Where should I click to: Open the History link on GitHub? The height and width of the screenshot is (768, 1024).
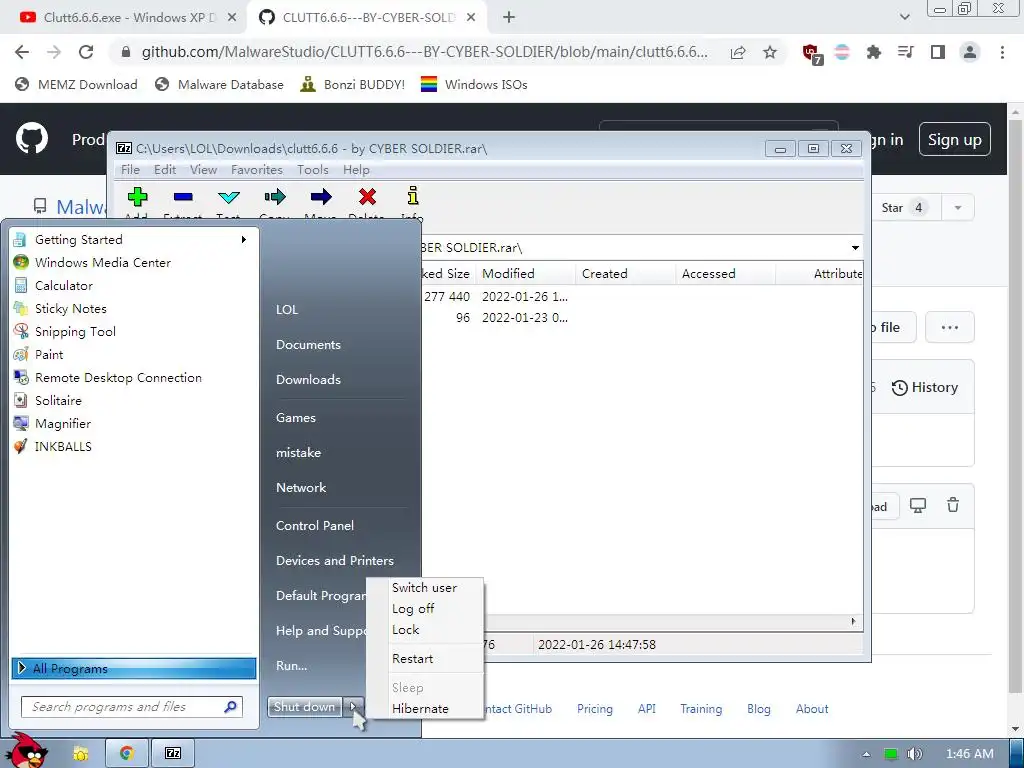[x=925, y=387]
